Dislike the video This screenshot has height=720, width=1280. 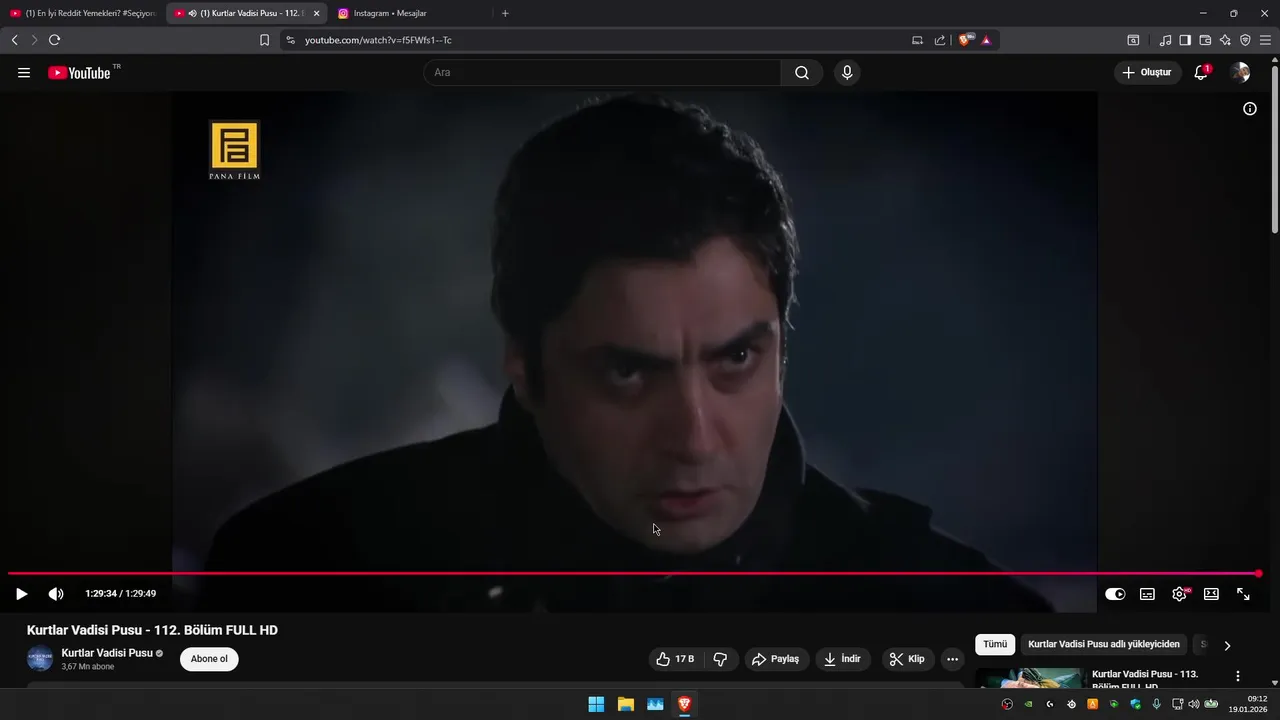pyautogui.click(x=720, y=659)
